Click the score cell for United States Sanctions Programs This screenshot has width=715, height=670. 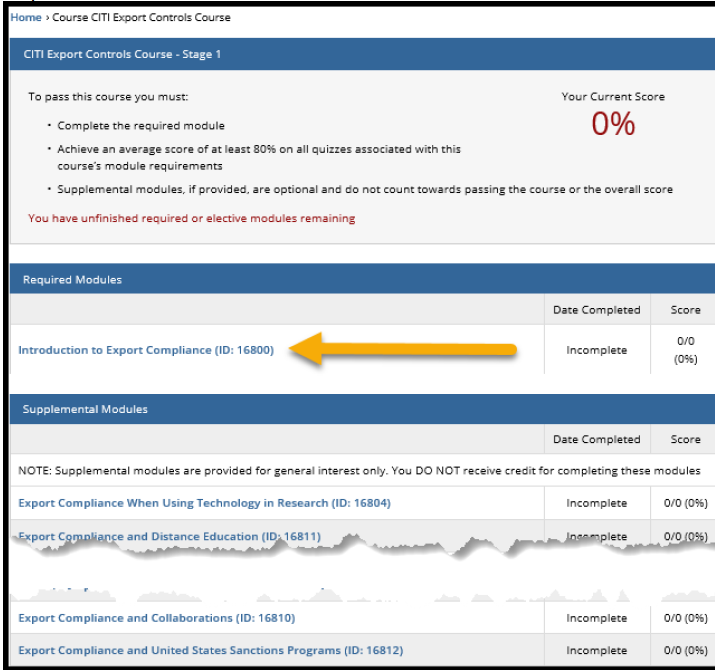coord(685,650)
